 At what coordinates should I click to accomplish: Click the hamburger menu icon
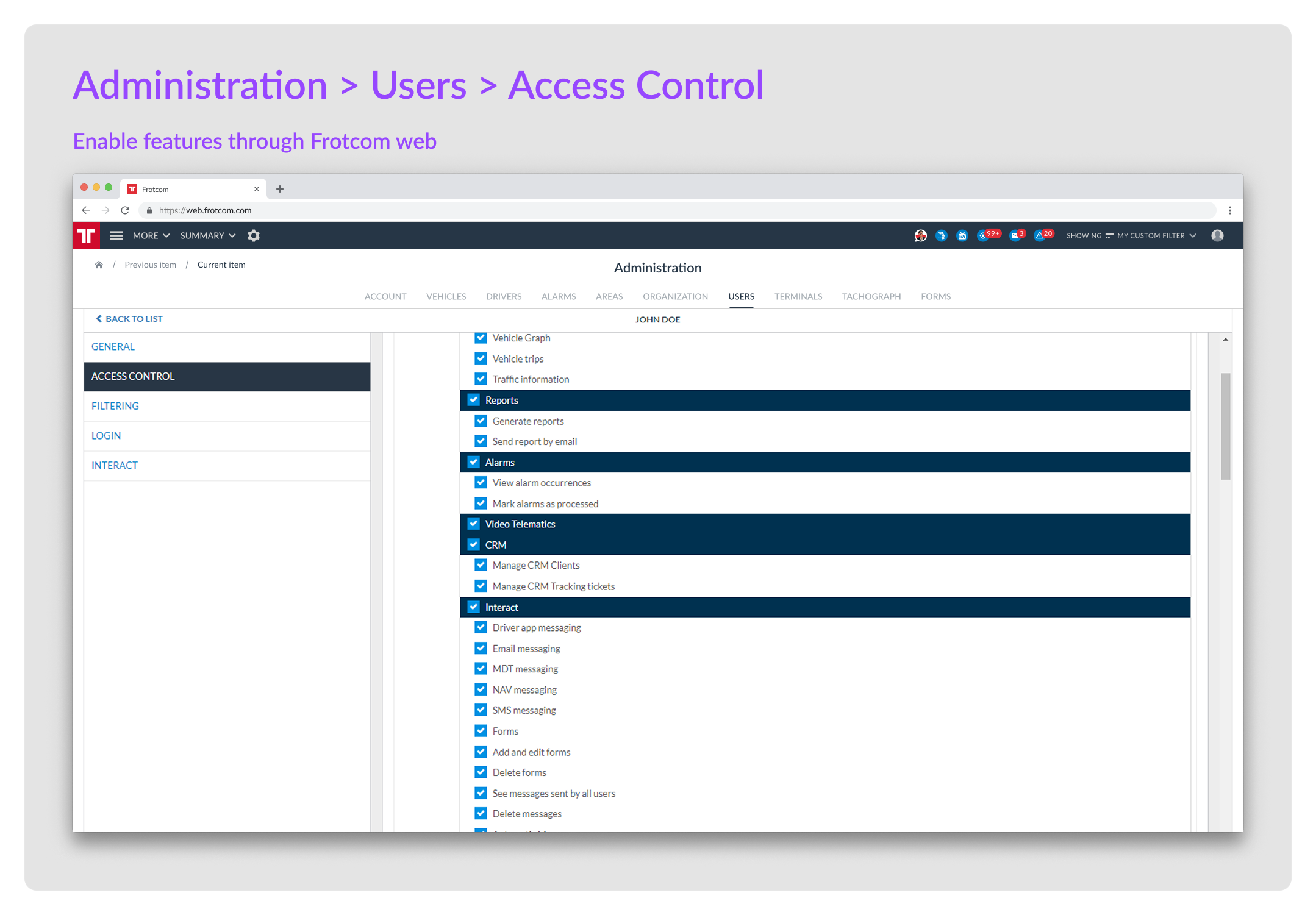click(116, 235)
